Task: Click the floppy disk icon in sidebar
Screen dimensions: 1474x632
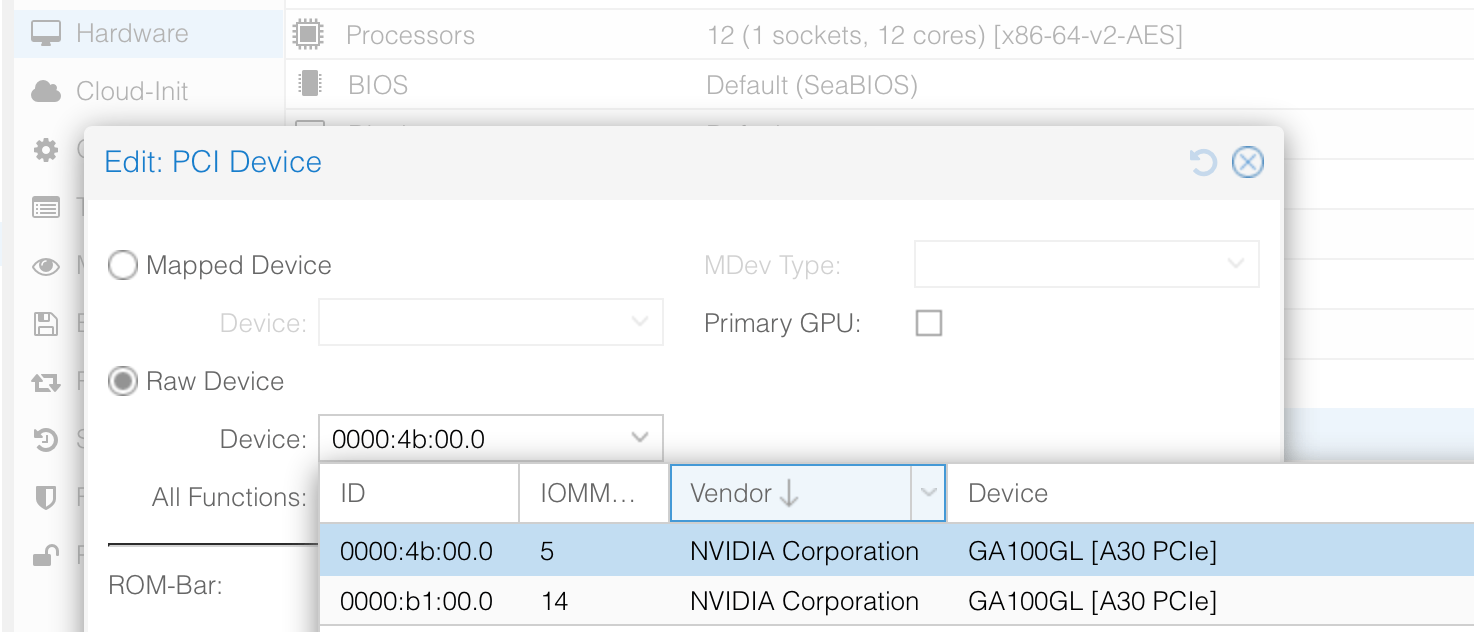Action: 46,323
